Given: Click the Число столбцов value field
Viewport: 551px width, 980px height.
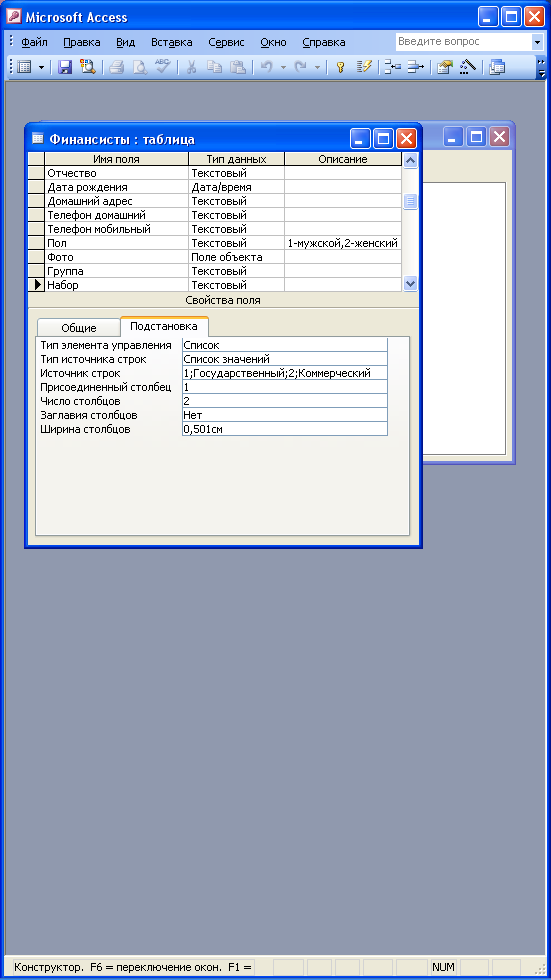Looking at the screenshot, I should (x=285, y=401).
